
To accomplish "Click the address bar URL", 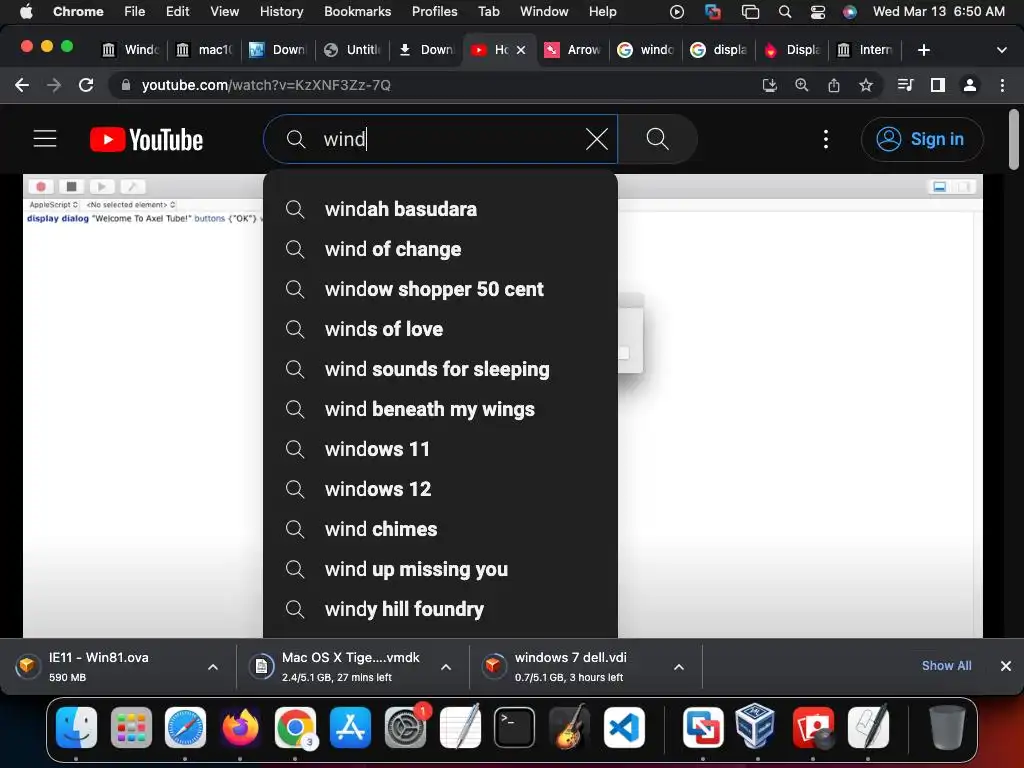I will click(266, 85).
